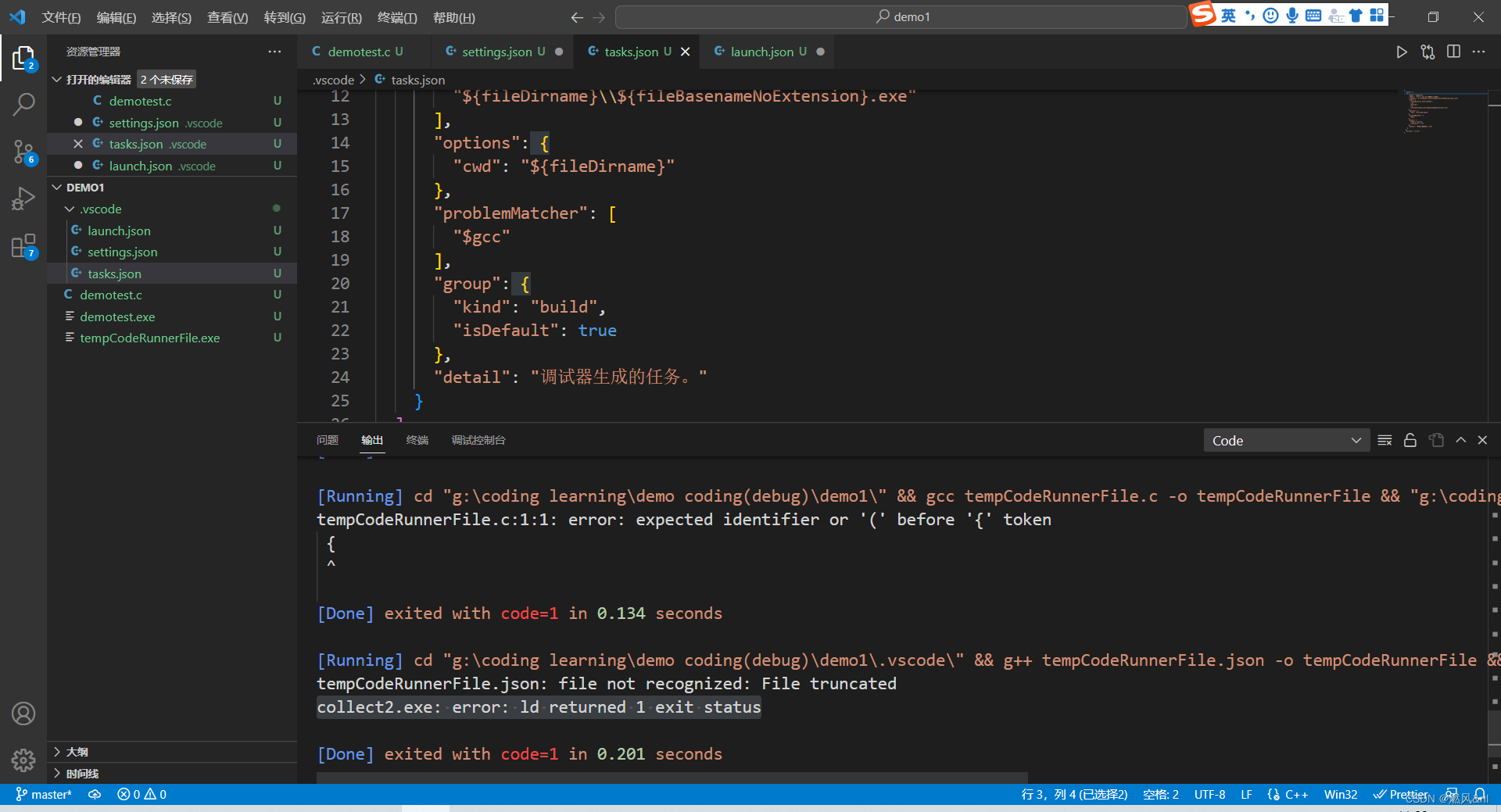The image size is (1501, 812).
Task: Switch to Debug Console panel tab
Action: tap(478, 440)
